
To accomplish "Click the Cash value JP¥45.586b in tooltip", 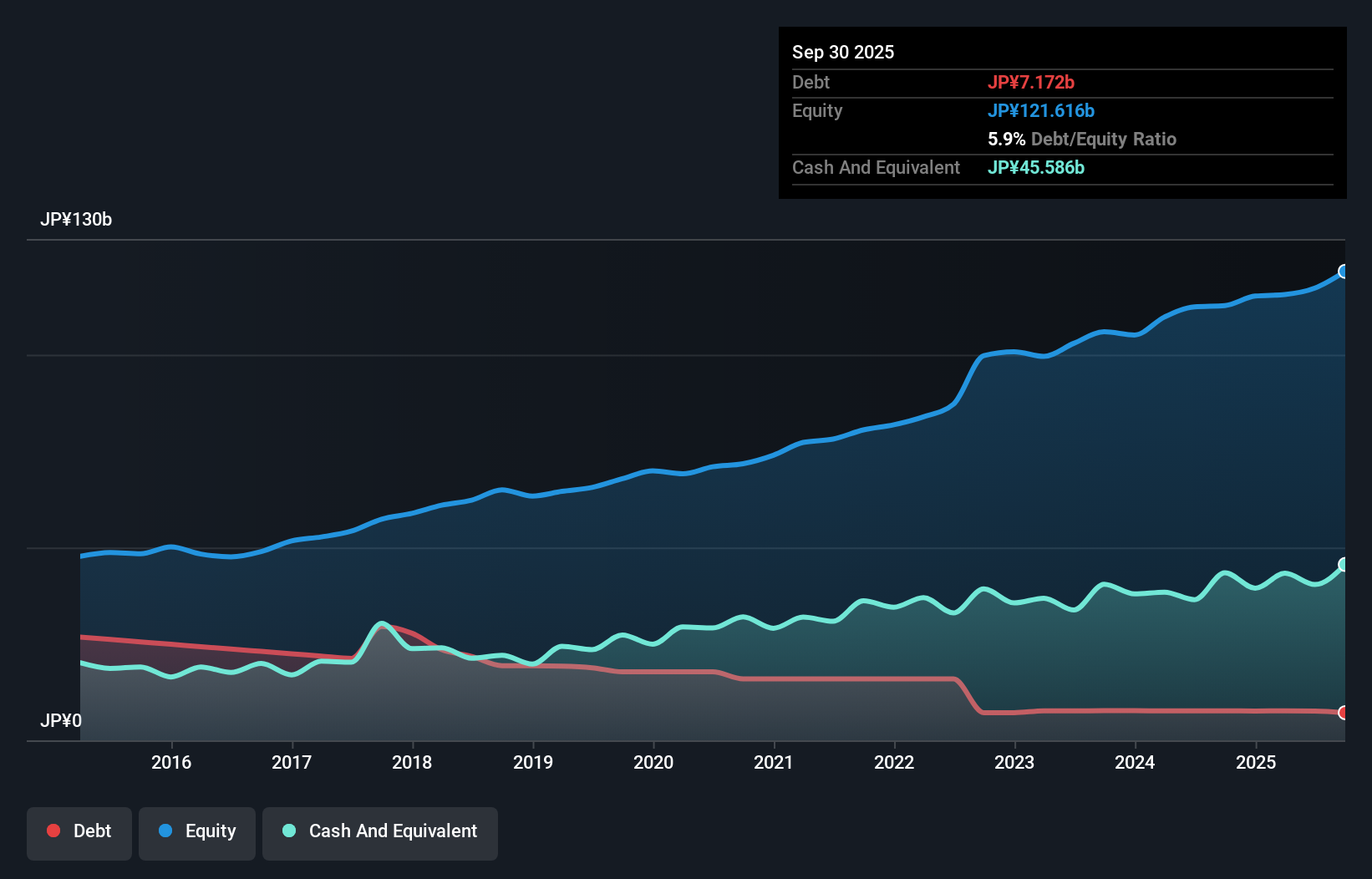I will pyautogui.click(x=1036, y=168).
